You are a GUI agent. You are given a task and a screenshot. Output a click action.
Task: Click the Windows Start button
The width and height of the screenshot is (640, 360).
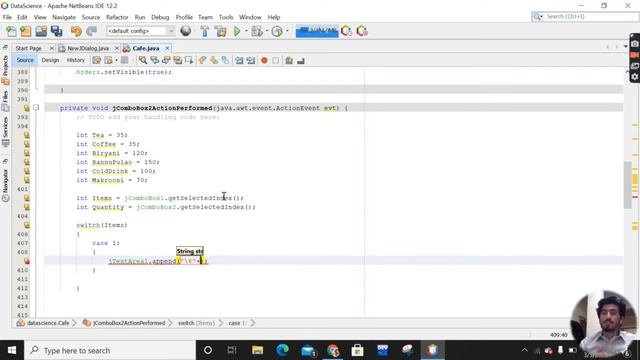[x=12, y=350]
